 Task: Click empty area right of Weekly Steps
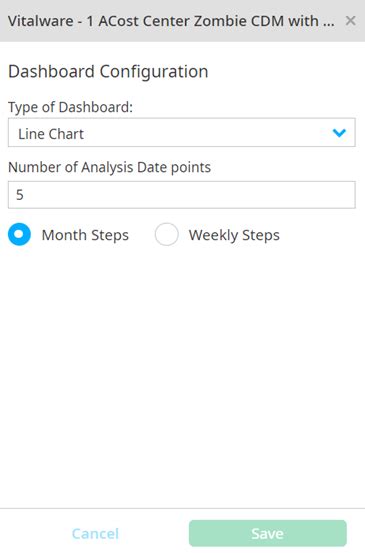[x=323, y=235]
